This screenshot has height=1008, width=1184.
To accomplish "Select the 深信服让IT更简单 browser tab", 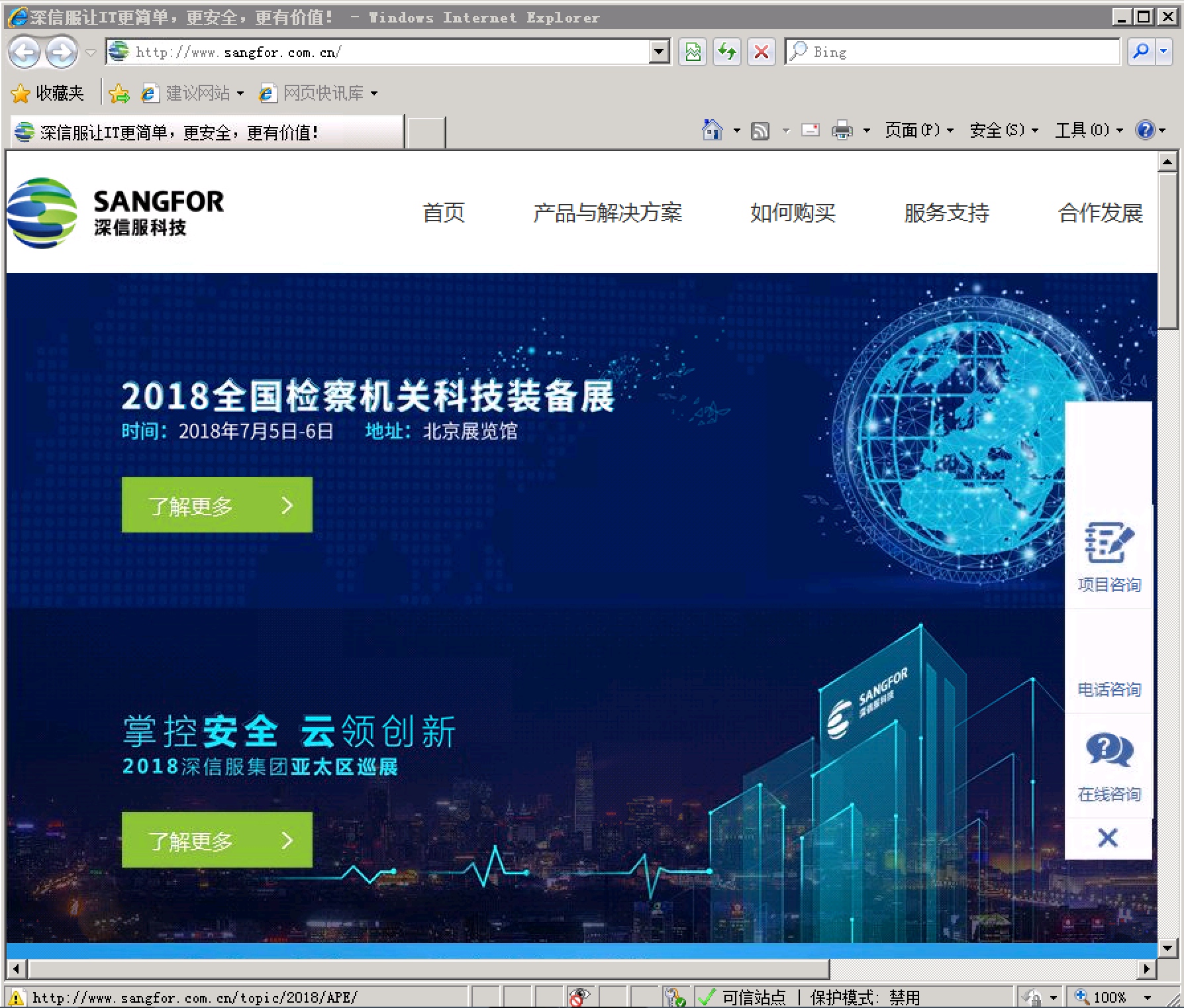I will pyautogui.click(x=207, y=132).
